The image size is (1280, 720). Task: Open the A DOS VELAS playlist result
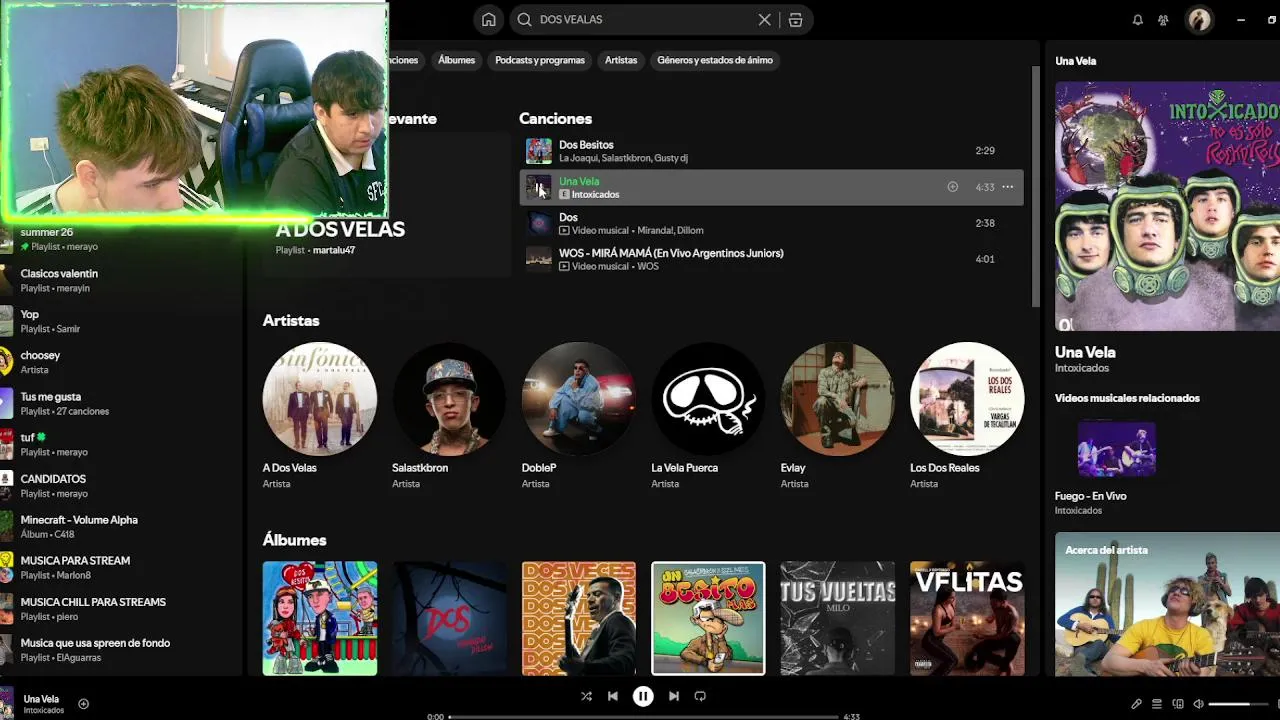click(x=385, y=205)
